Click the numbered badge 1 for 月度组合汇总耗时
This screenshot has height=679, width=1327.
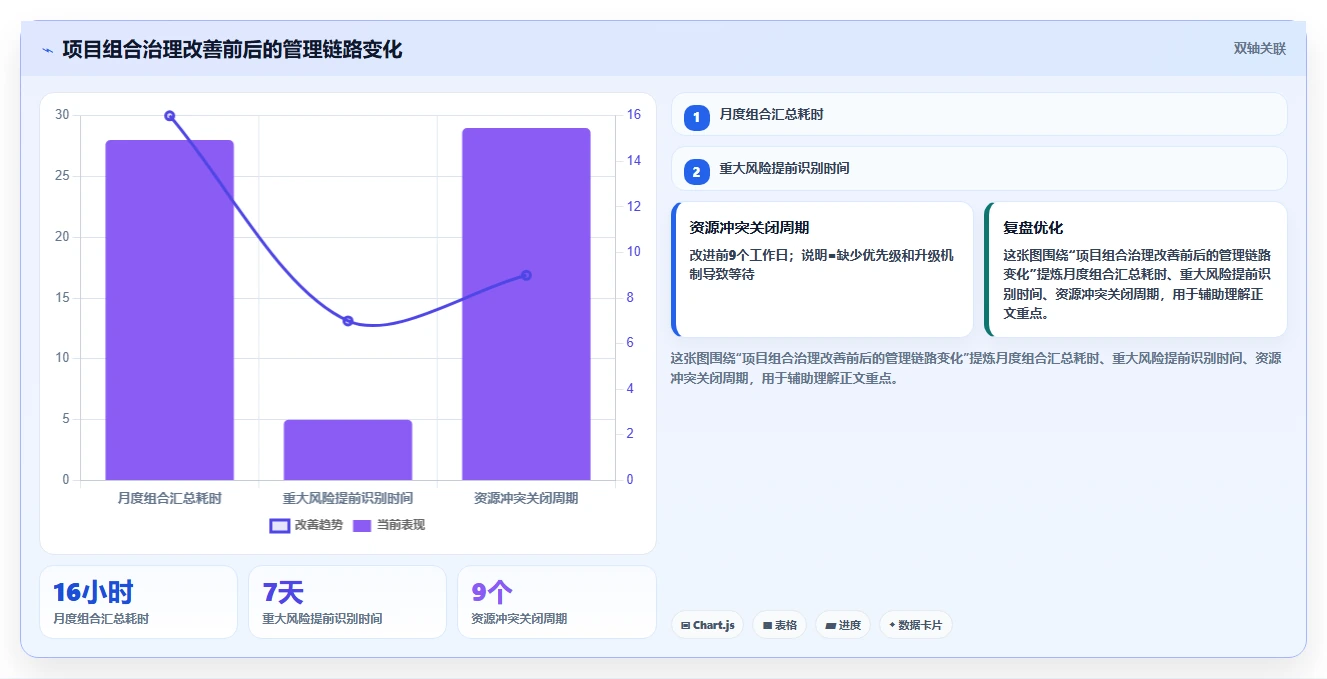(x=697, y=118)
